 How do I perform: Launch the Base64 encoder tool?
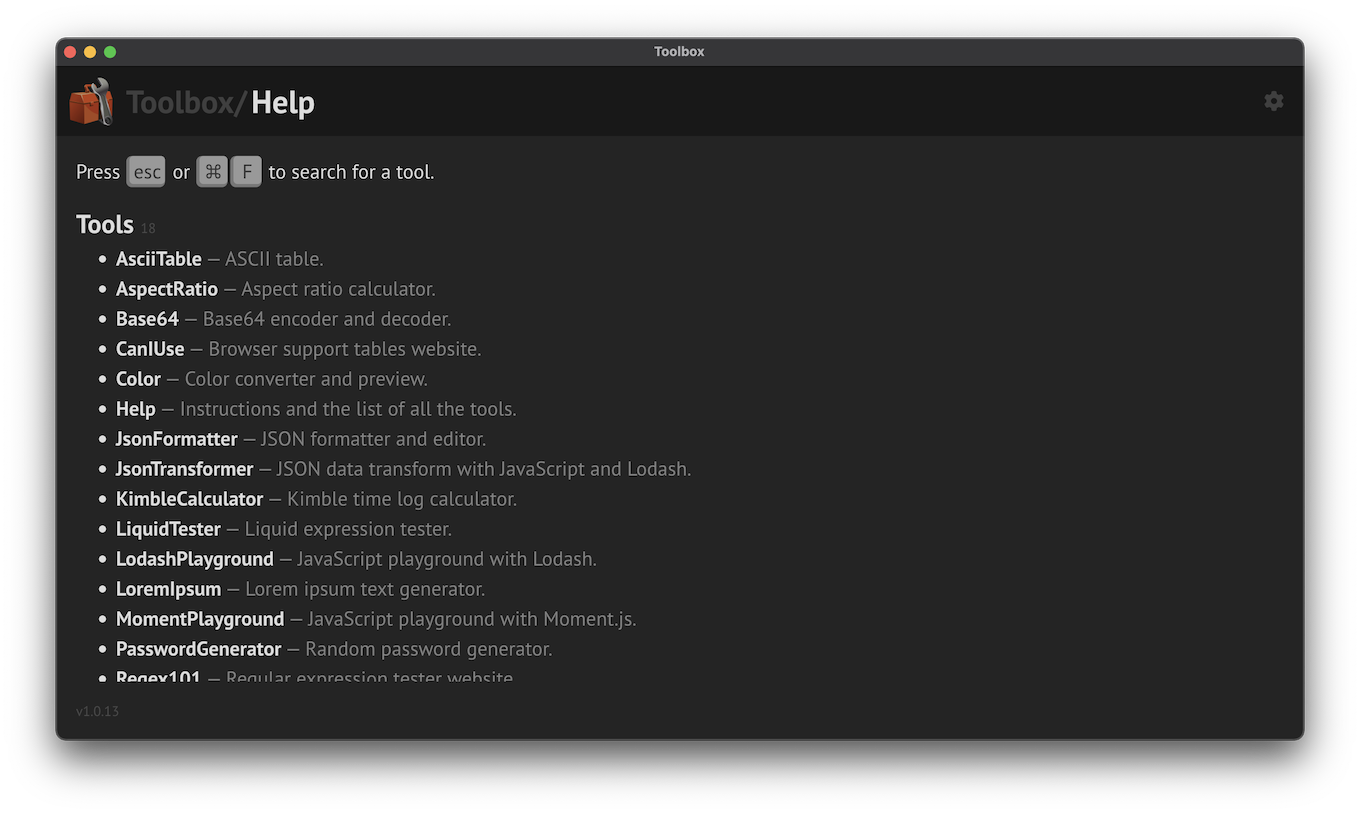point(147,319)
